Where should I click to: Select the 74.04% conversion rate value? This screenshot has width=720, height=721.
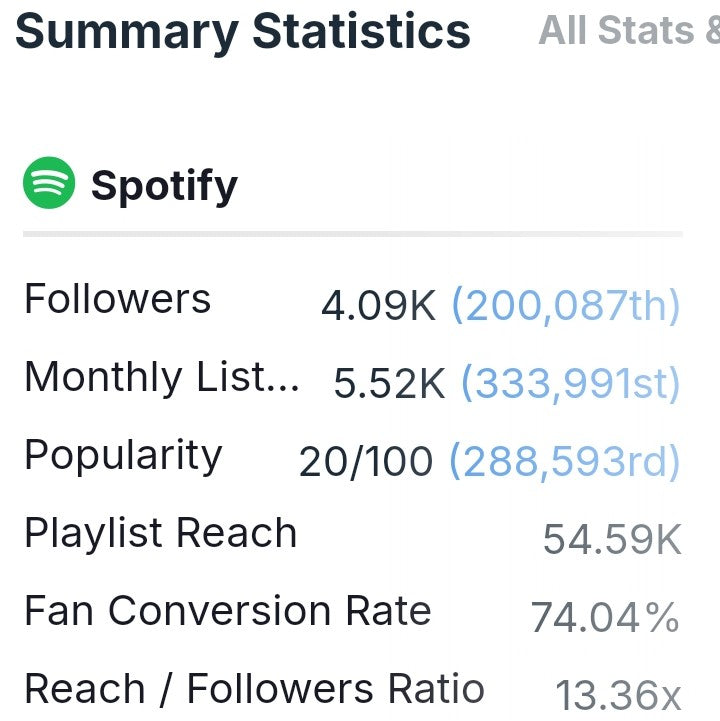click(x=605, y=617)
